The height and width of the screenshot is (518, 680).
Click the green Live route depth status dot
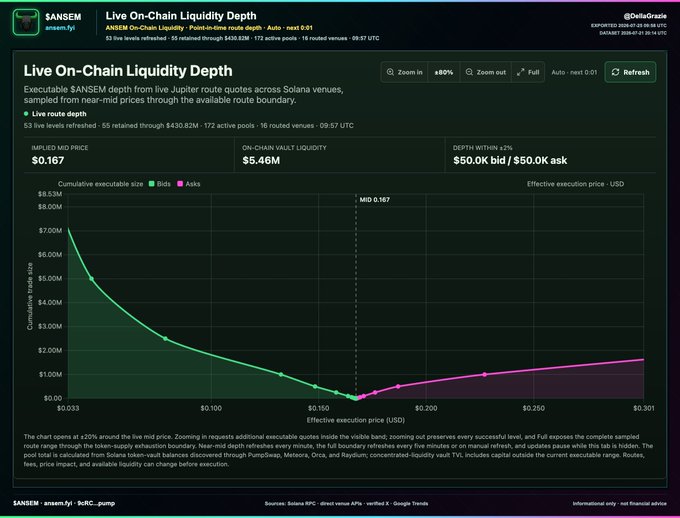tap(26, 114)
